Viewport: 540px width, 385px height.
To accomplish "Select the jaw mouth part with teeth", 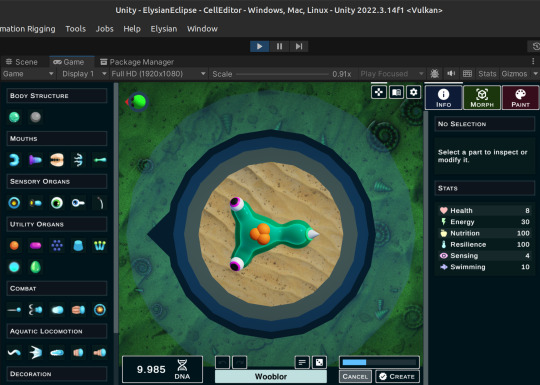I will (x=57, y=160).
